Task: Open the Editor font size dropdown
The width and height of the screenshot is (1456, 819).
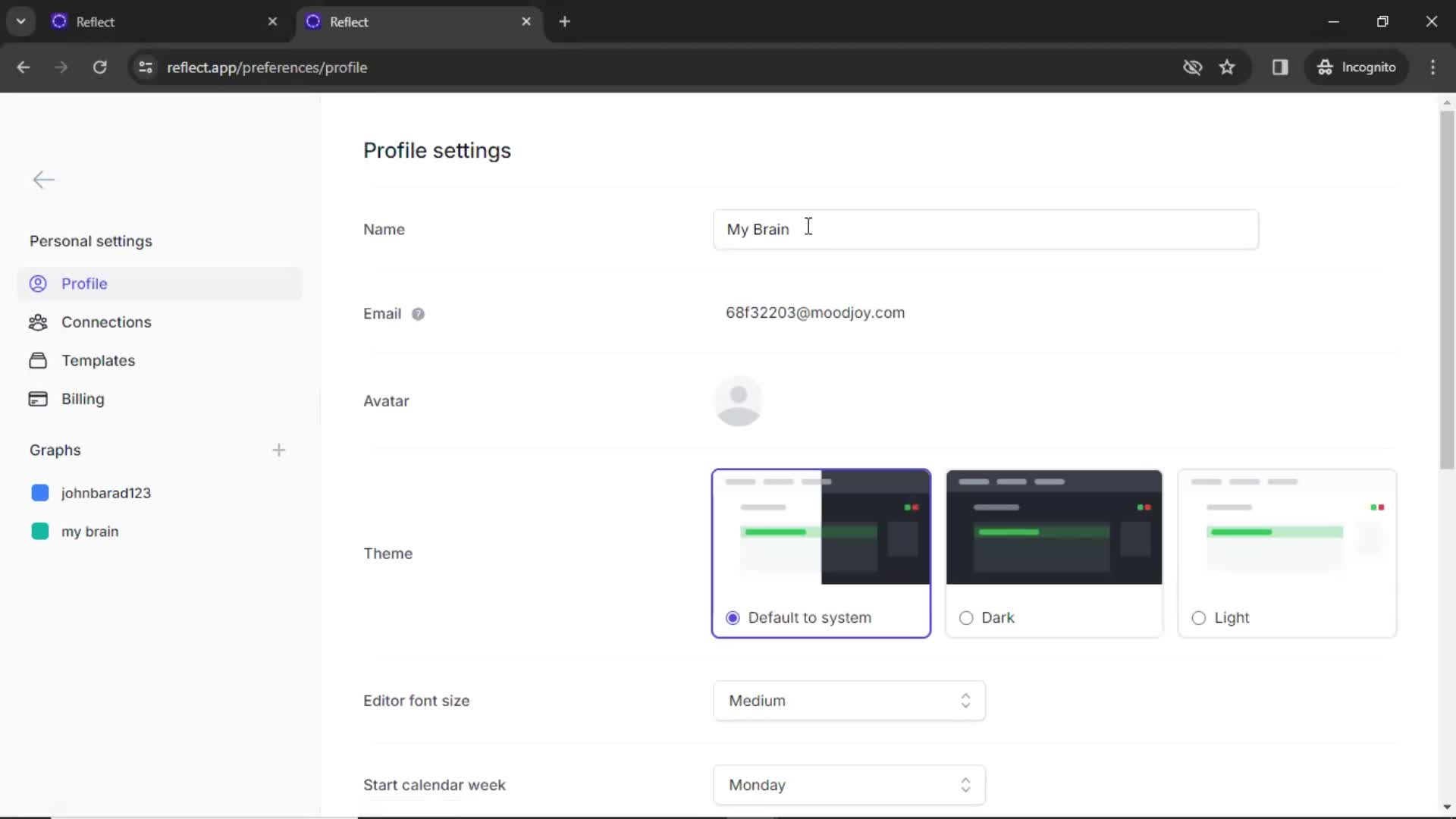Action: 848,700
